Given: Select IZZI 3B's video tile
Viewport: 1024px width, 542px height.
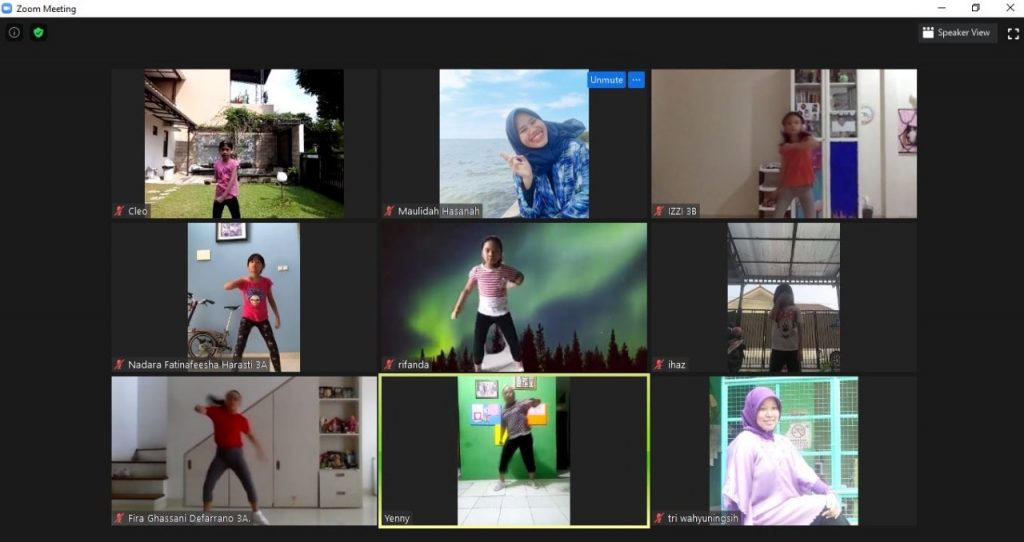Looking at the screenshot, I should coord(784,143).
